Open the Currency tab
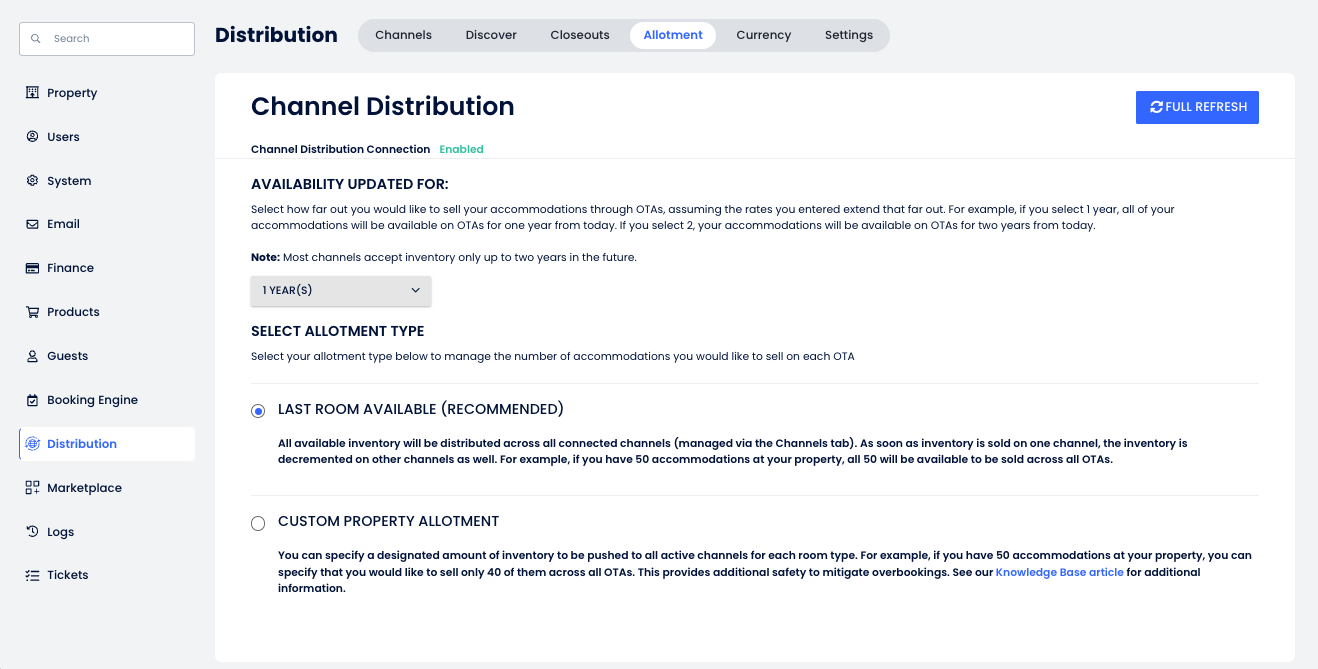The height and width of the screenshot is (669, 1318). pyautogui.click(x=764, y=35)
